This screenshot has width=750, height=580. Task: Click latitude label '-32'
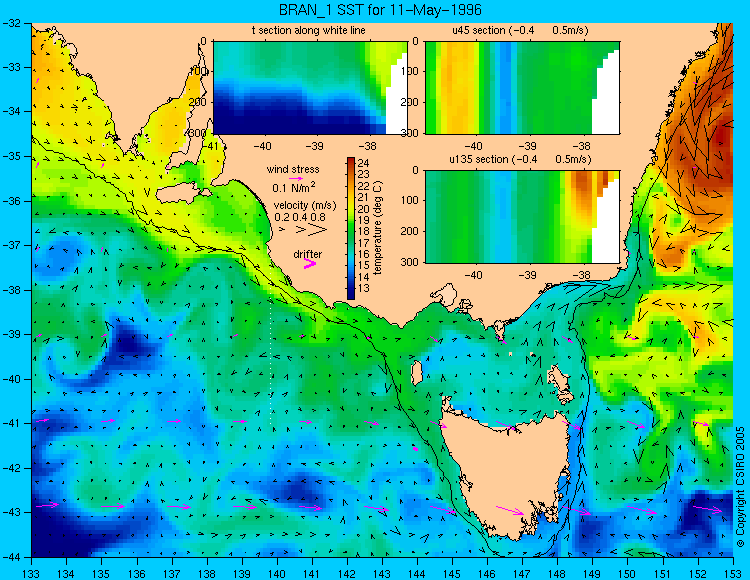(11, 23)
